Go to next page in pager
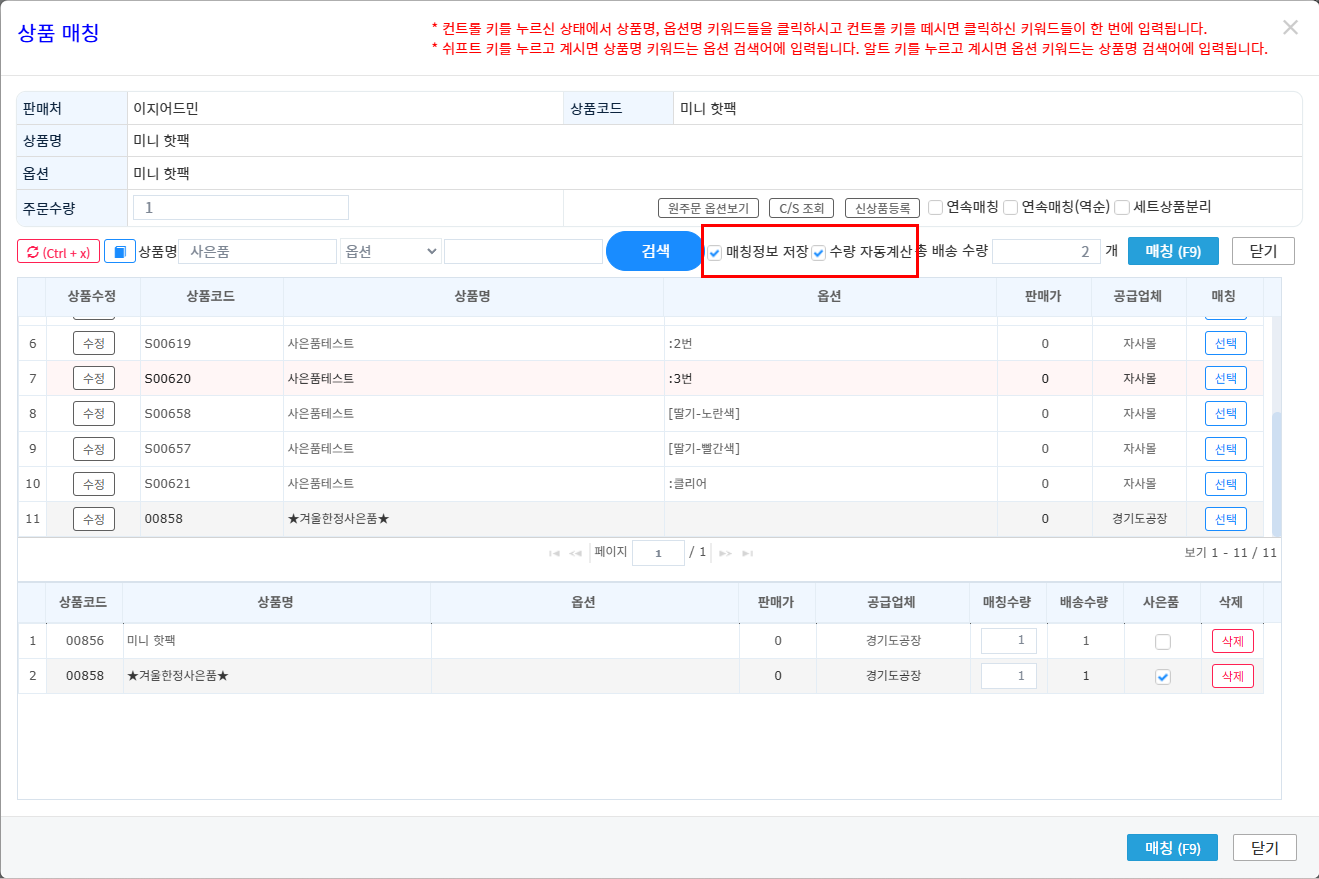Screen dimensions: 1319x879 tap(725, 553)
